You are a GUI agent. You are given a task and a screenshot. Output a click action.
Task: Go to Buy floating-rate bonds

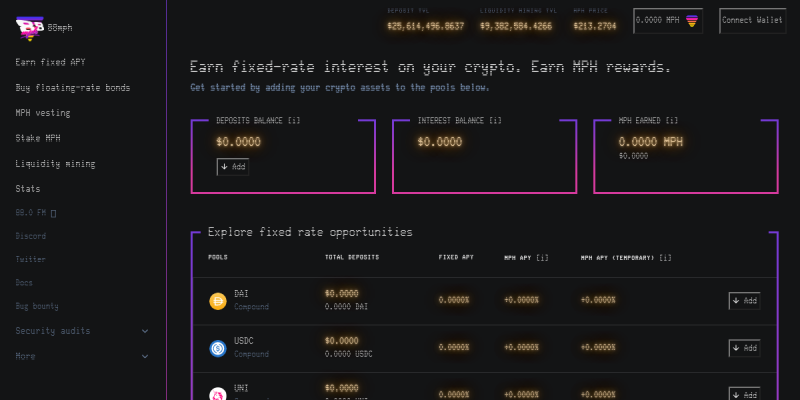(72, 88)
